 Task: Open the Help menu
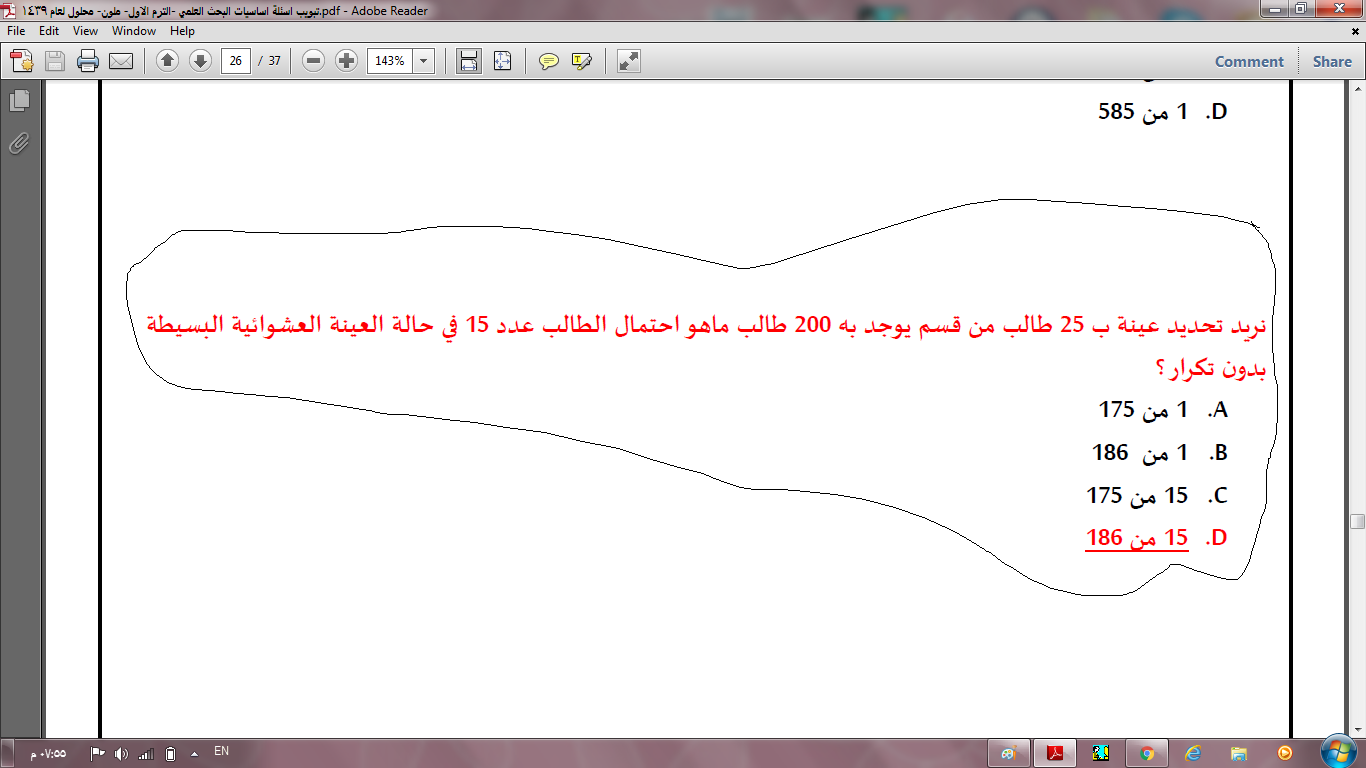click(x=182, y=31)
